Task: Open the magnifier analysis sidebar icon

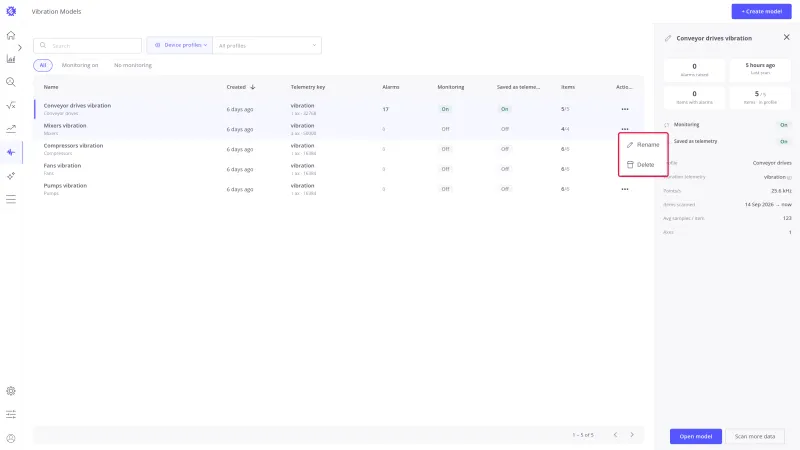Action: point(11,82)
